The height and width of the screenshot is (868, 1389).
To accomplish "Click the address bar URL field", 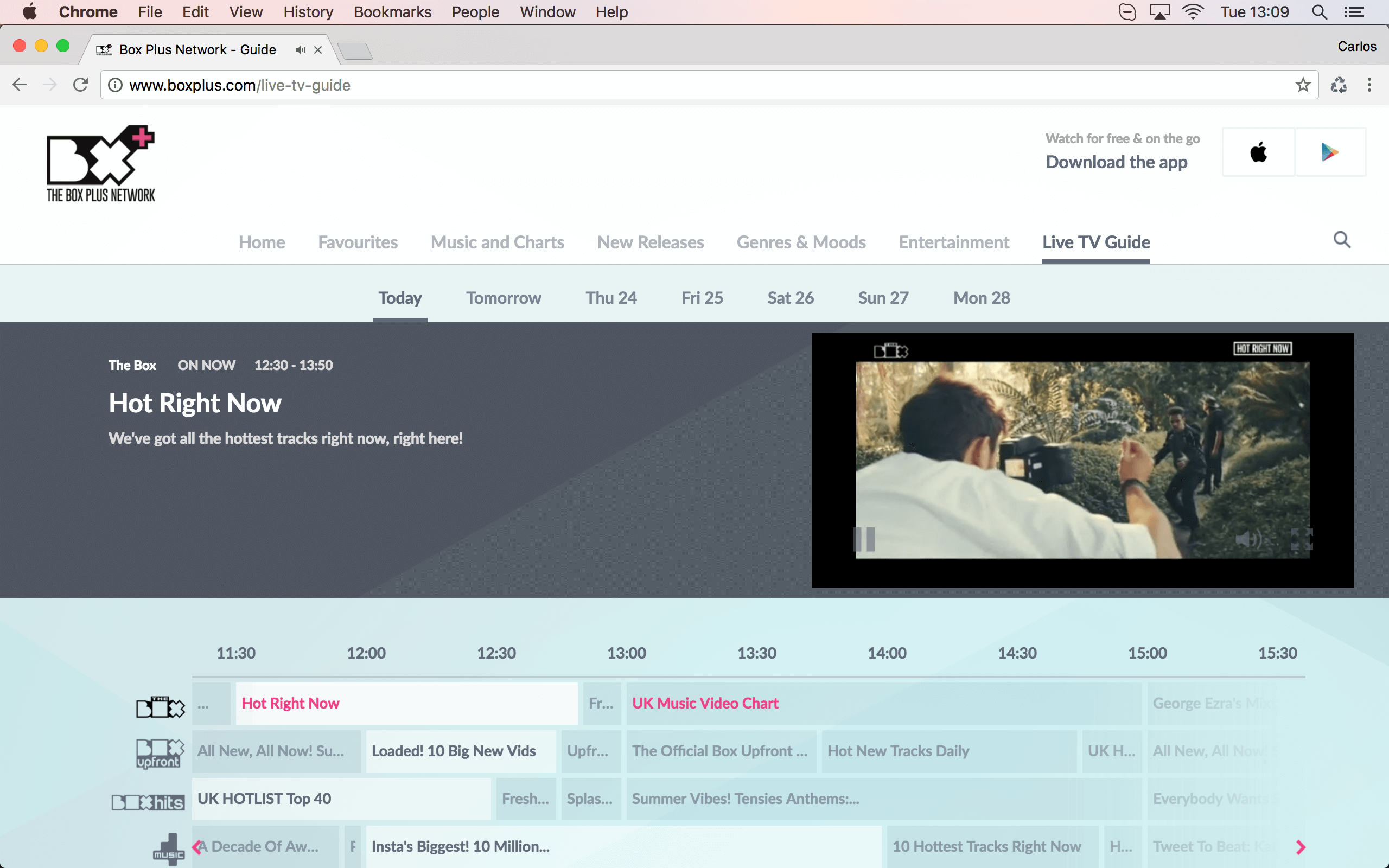I will tap(709, 85).
